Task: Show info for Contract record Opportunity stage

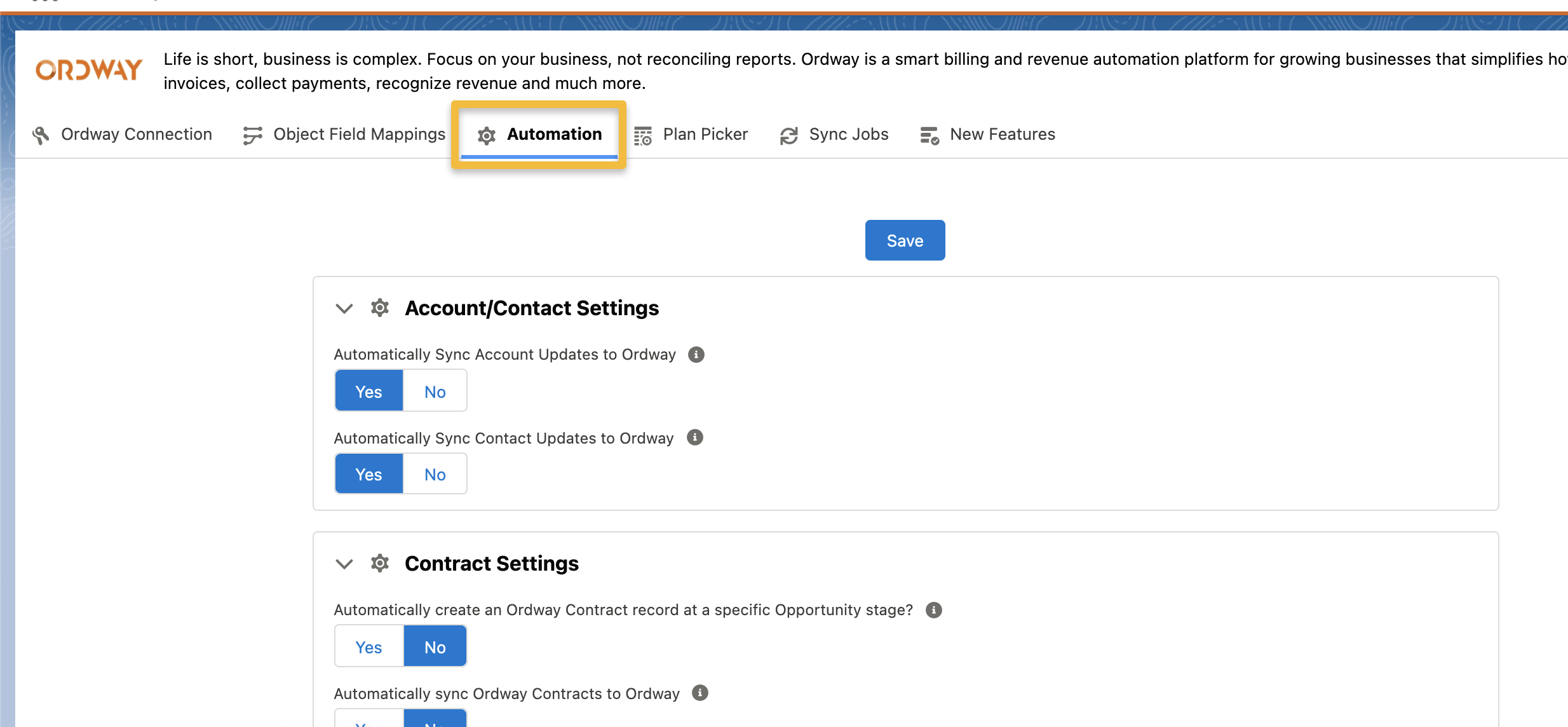Action: [934, 610]
